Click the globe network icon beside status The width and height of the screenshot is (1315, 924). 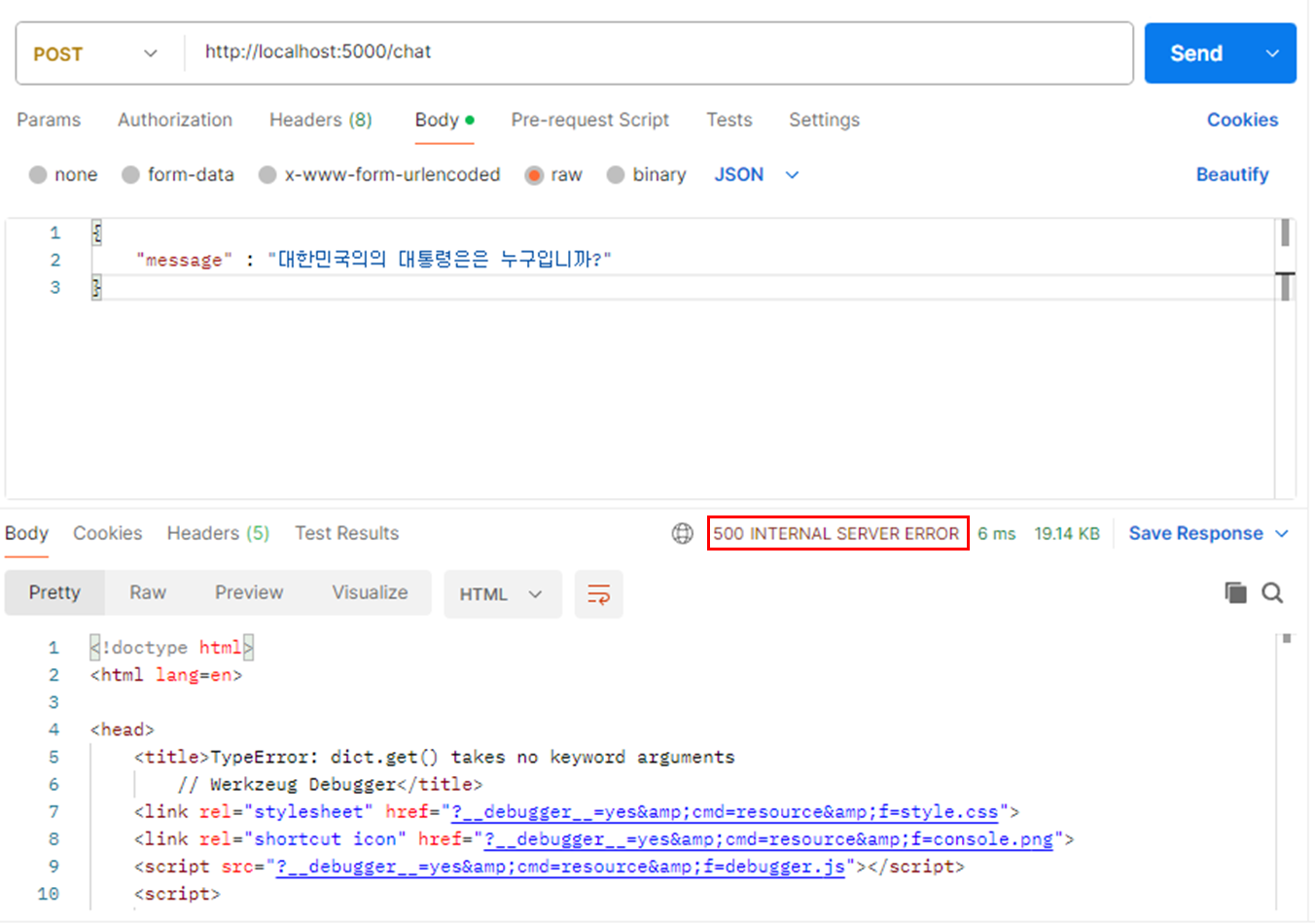(683, 533)
